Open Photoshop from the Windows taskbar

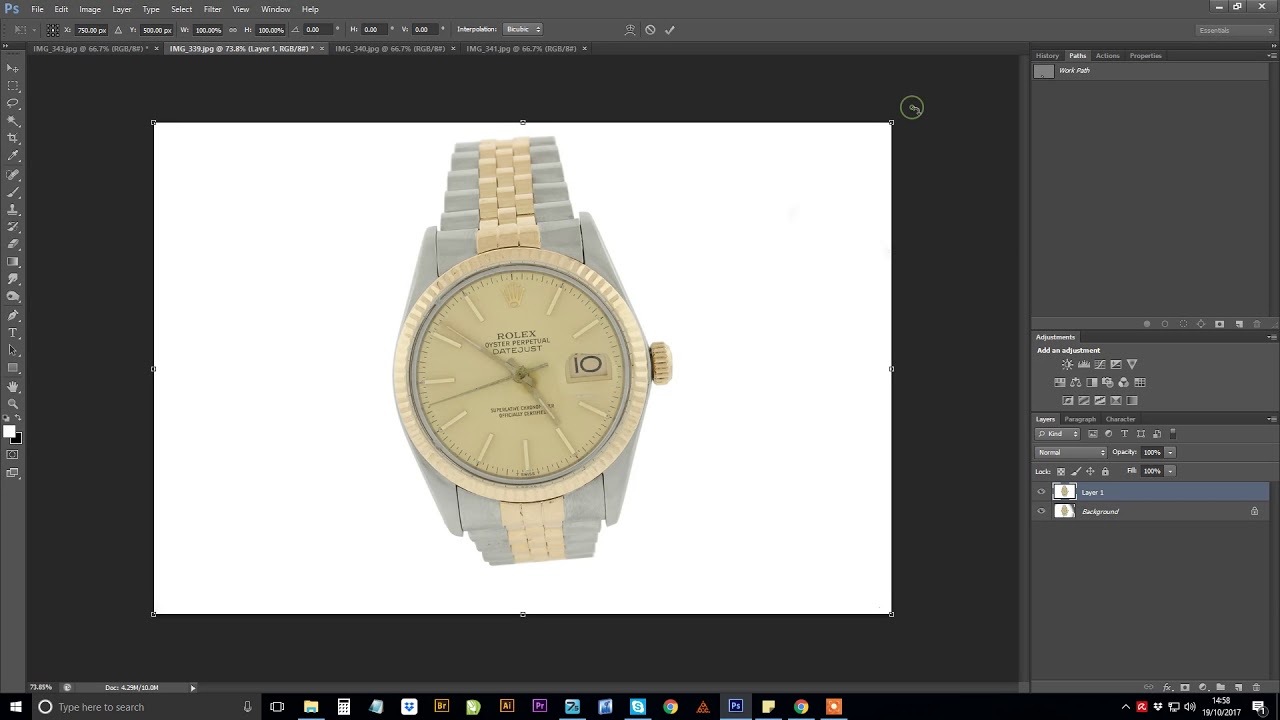(735, 707)
